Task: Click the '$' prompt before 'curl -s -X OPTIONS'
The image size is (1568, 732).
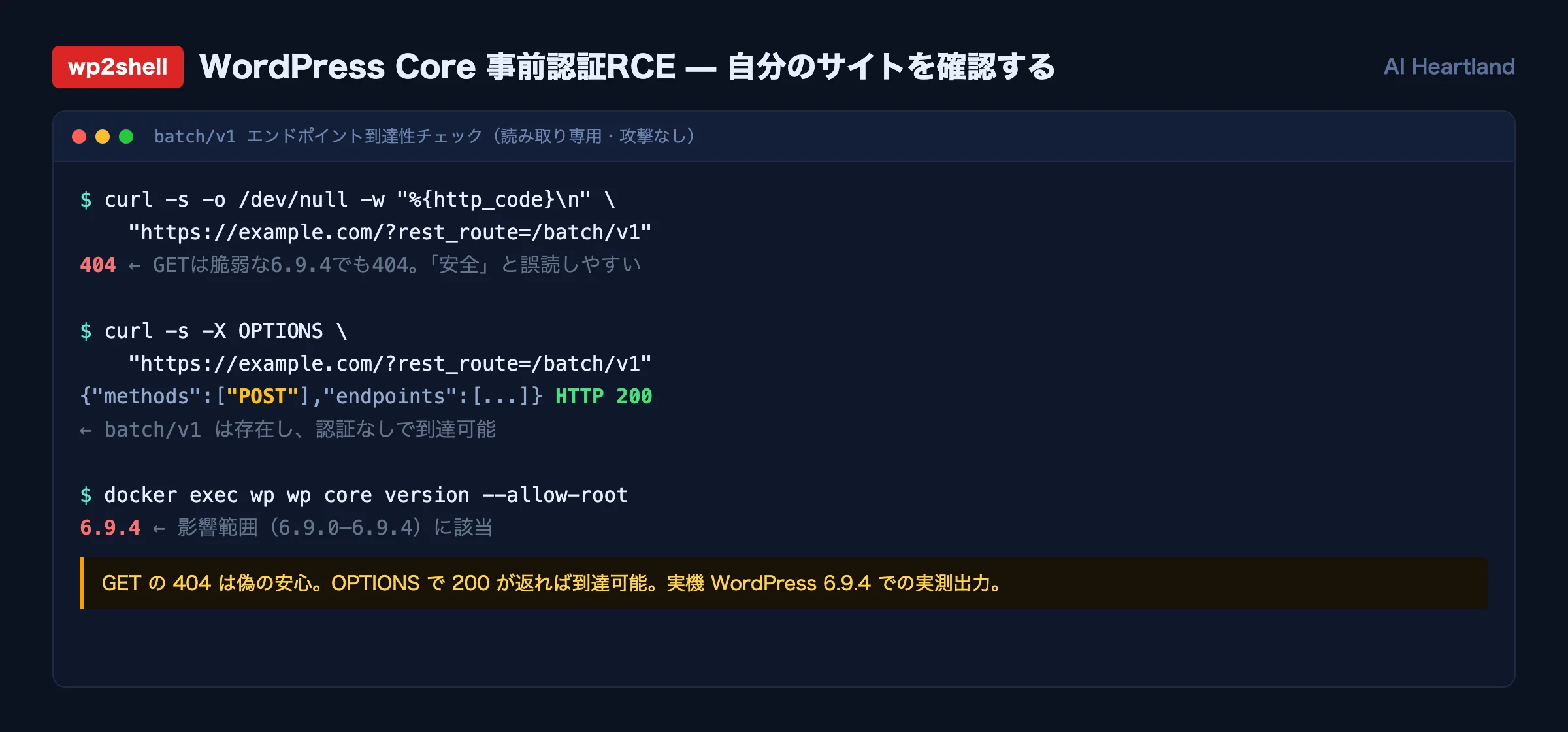Action: (x=86, y=331)
